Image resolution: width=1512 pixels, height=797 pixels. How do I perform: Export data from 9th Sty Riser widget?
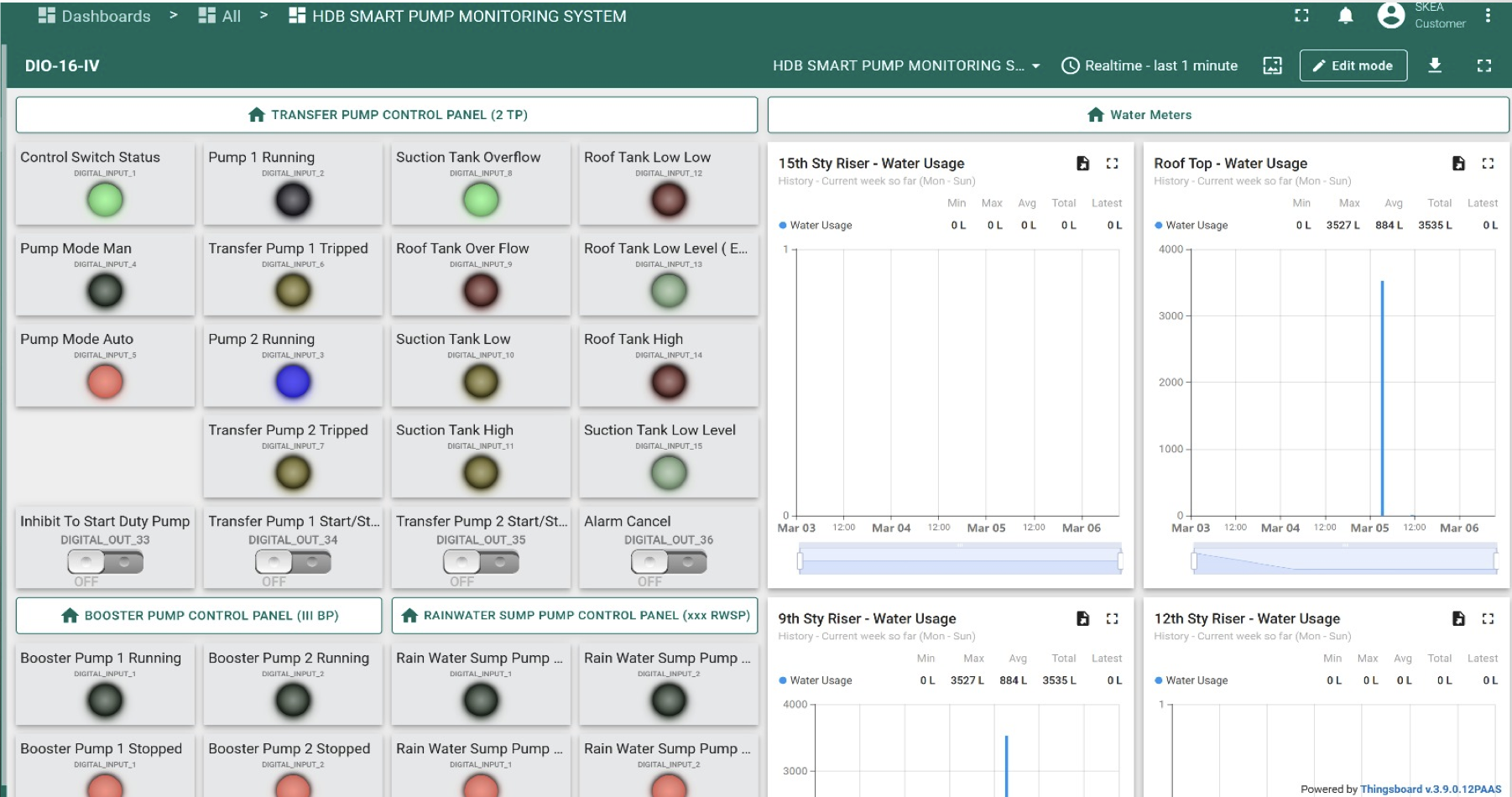1082,618
